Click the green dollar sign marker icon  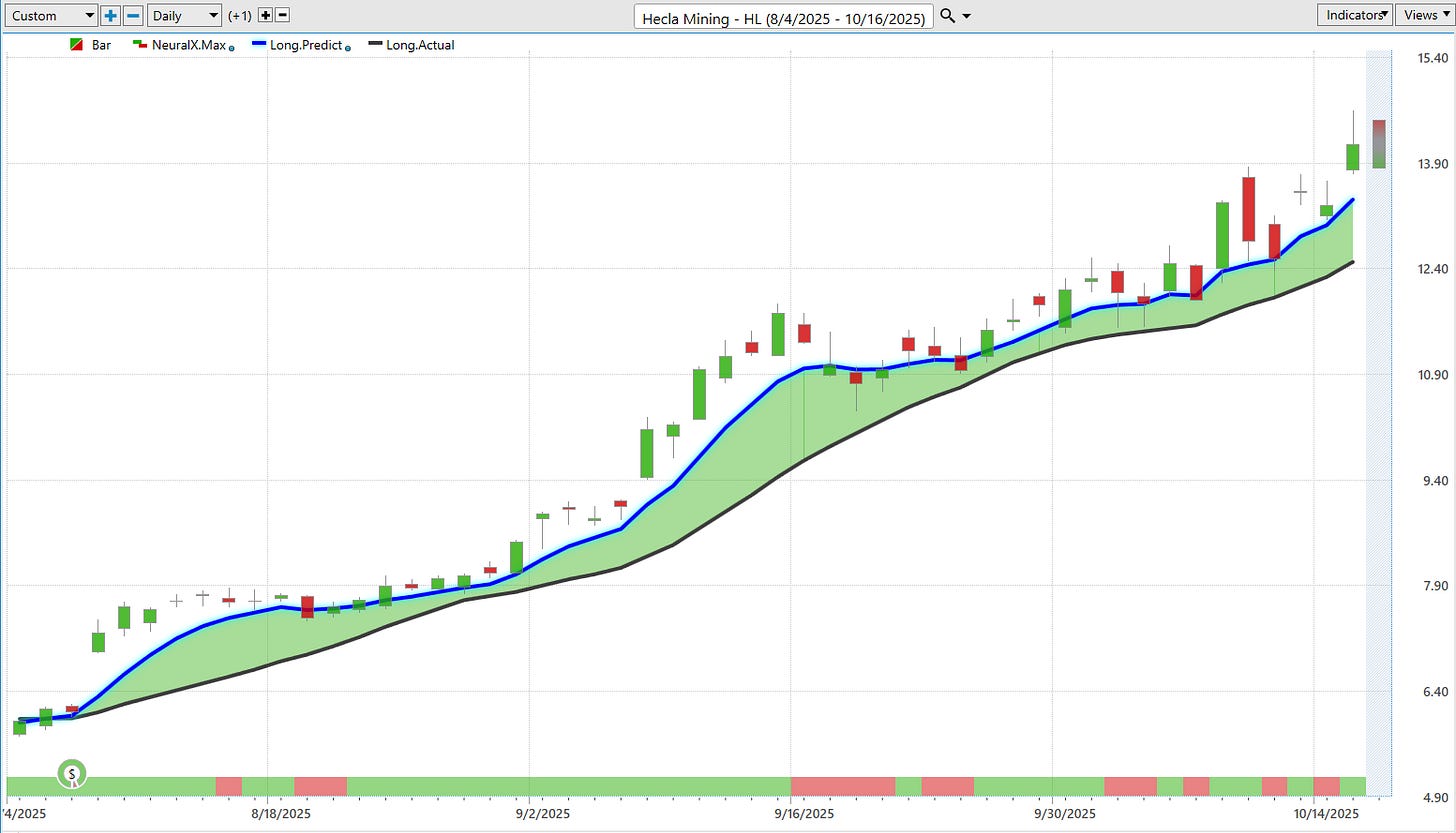pyautogui.click(x=72, y=774)
